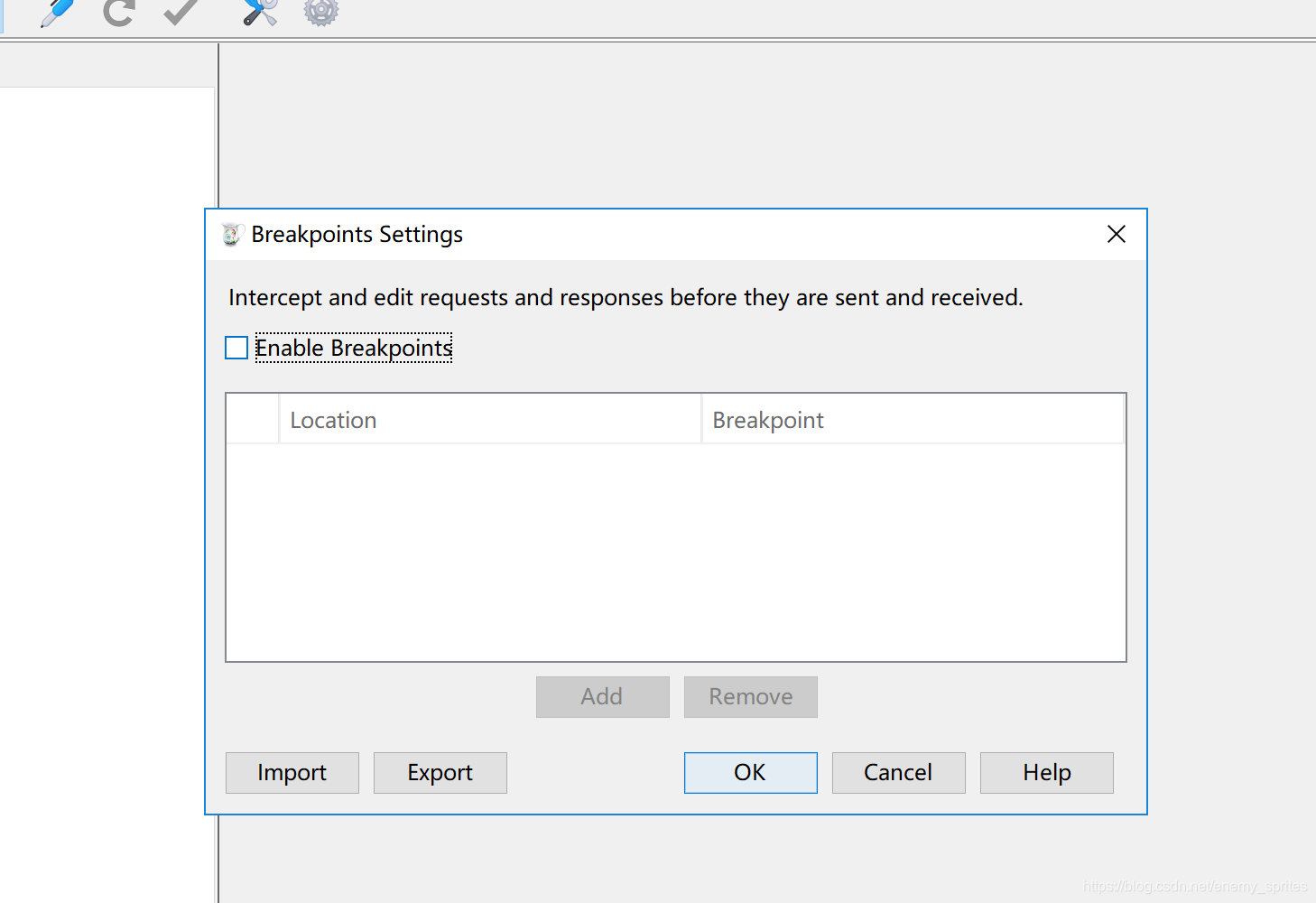This screenshot has height=903, width=1316.
Task: Click the Import button
Action: tap(292, 773)
